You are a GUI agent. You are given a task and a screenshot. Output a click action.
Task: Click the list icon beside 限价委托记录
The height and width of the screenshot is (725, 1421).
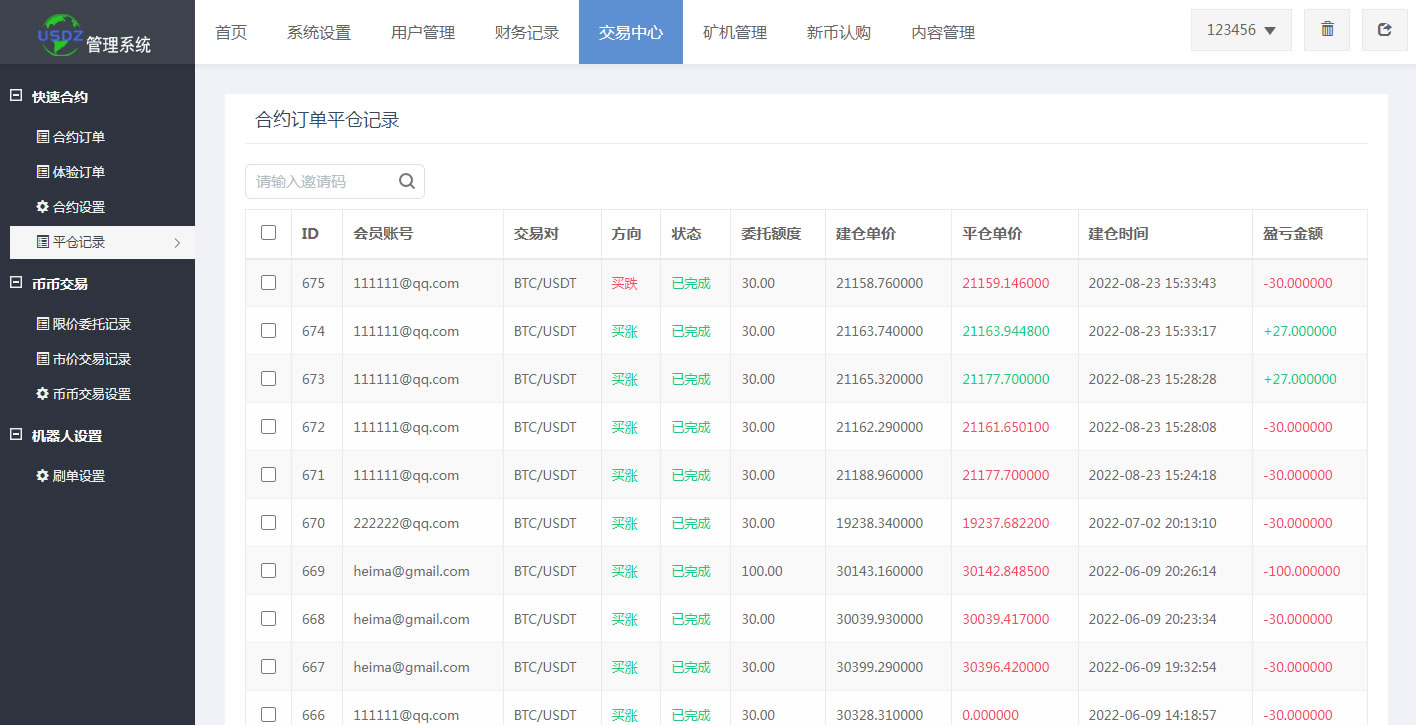point(42,324)
